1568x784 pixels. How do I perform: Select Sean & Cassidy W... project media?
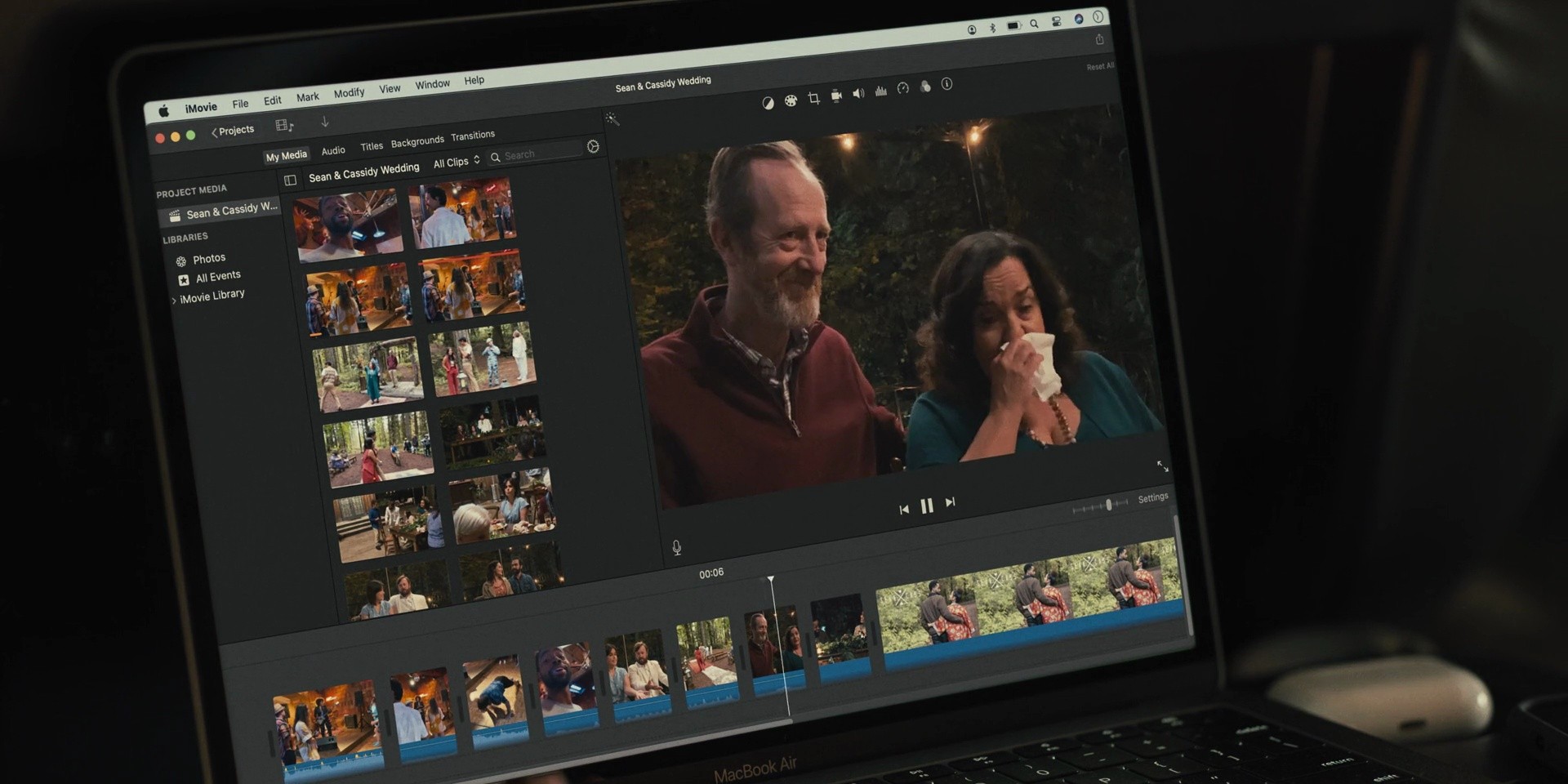point(220,212)
